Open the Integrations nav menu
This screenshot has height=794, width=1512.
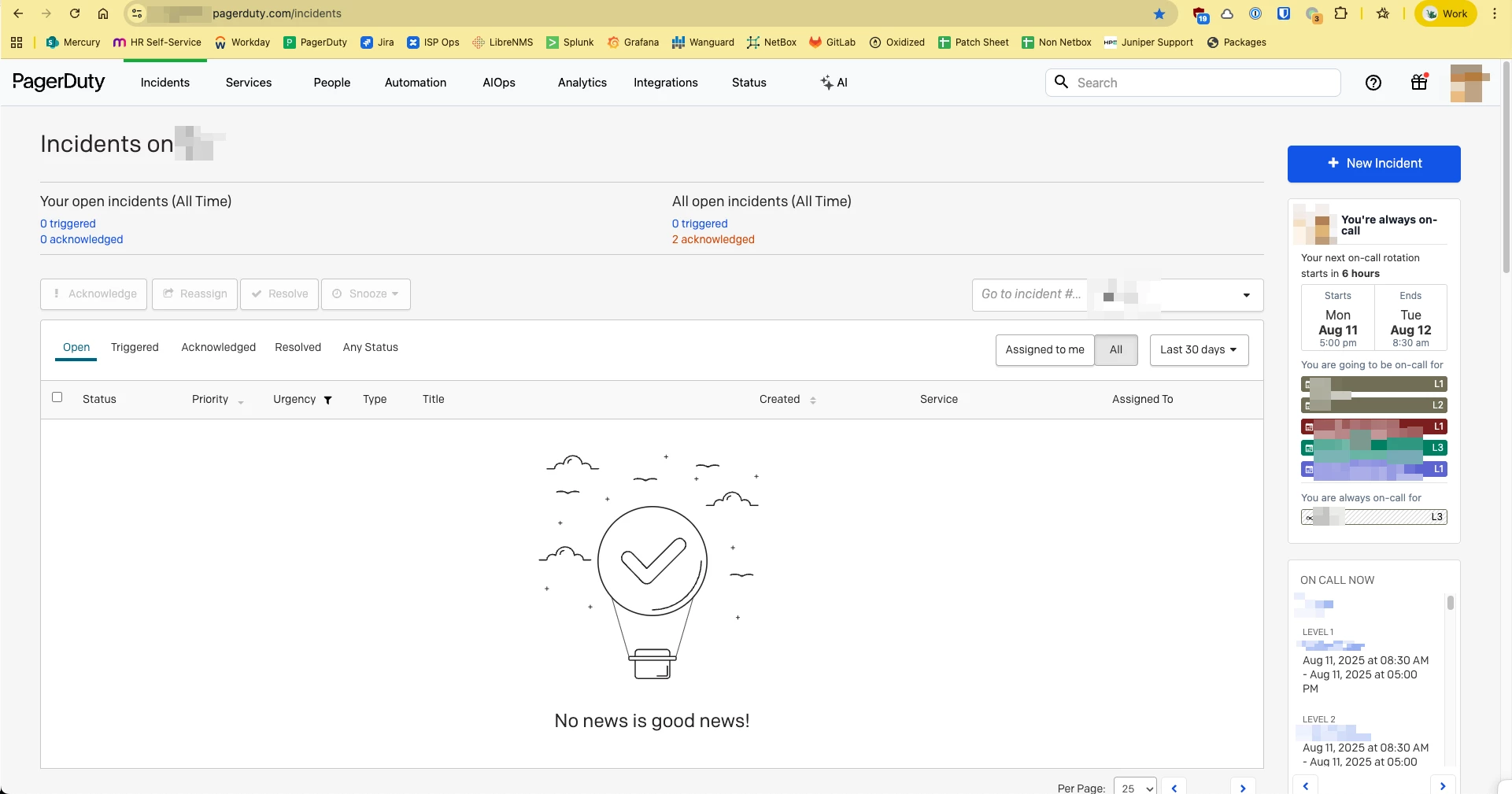point(666,83)
